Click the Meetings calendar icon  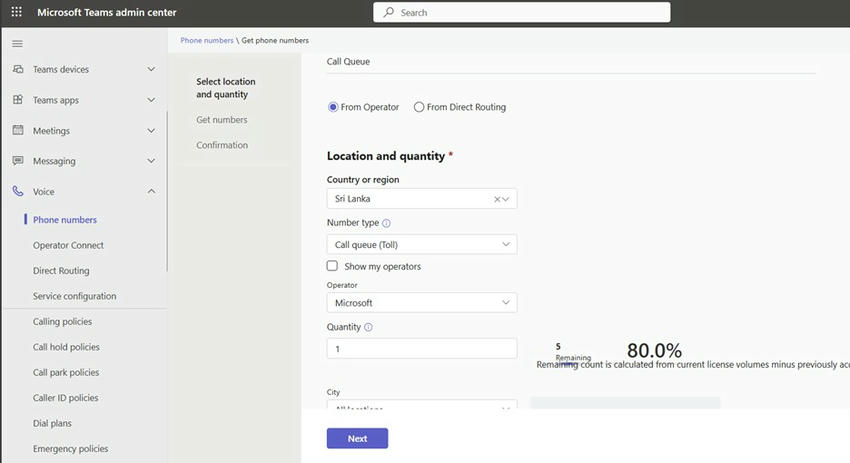tap(18, 130)
